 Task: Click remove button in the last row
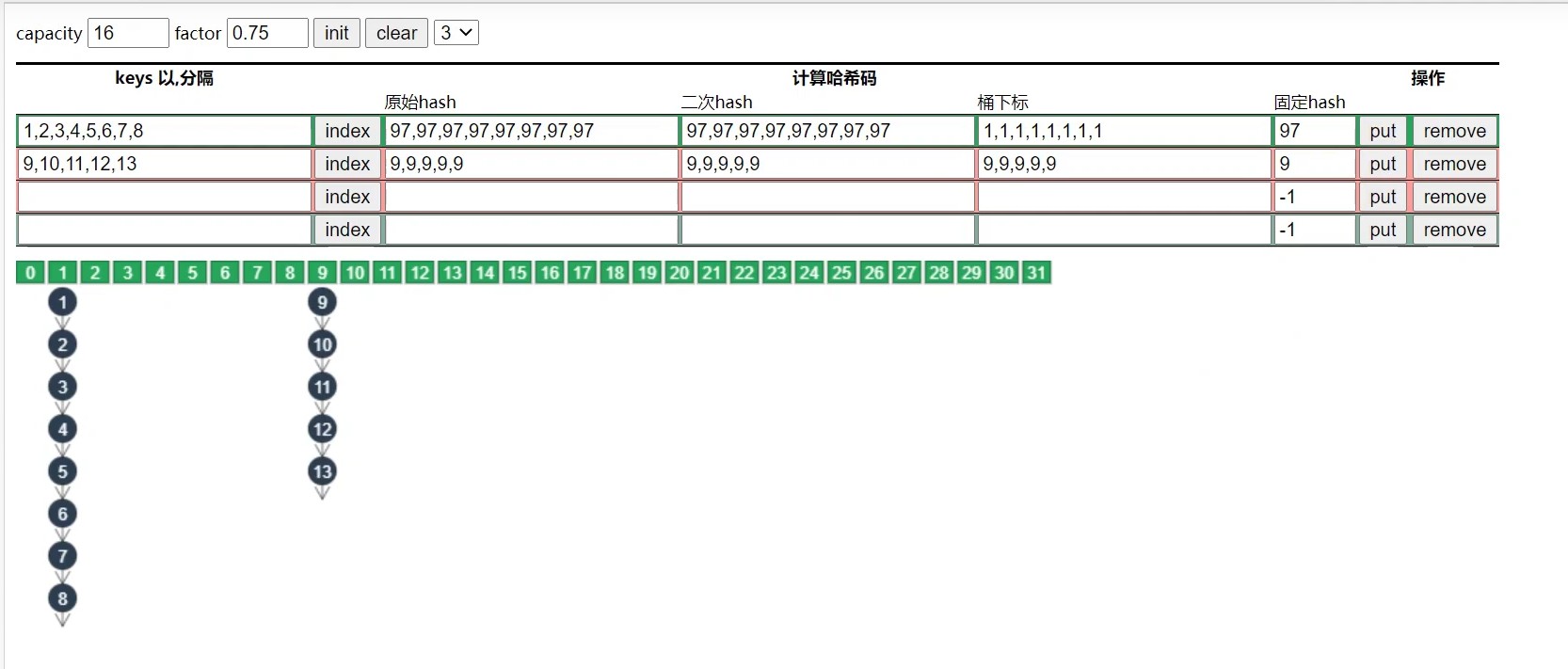(1454, 230)
